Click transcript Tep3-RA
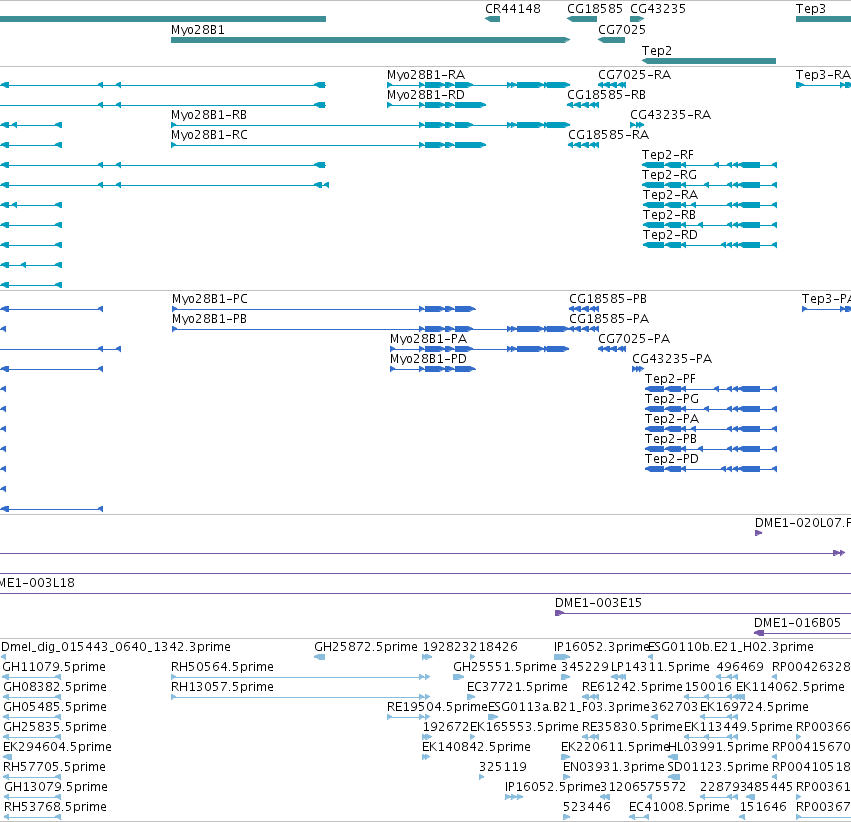 823,85
